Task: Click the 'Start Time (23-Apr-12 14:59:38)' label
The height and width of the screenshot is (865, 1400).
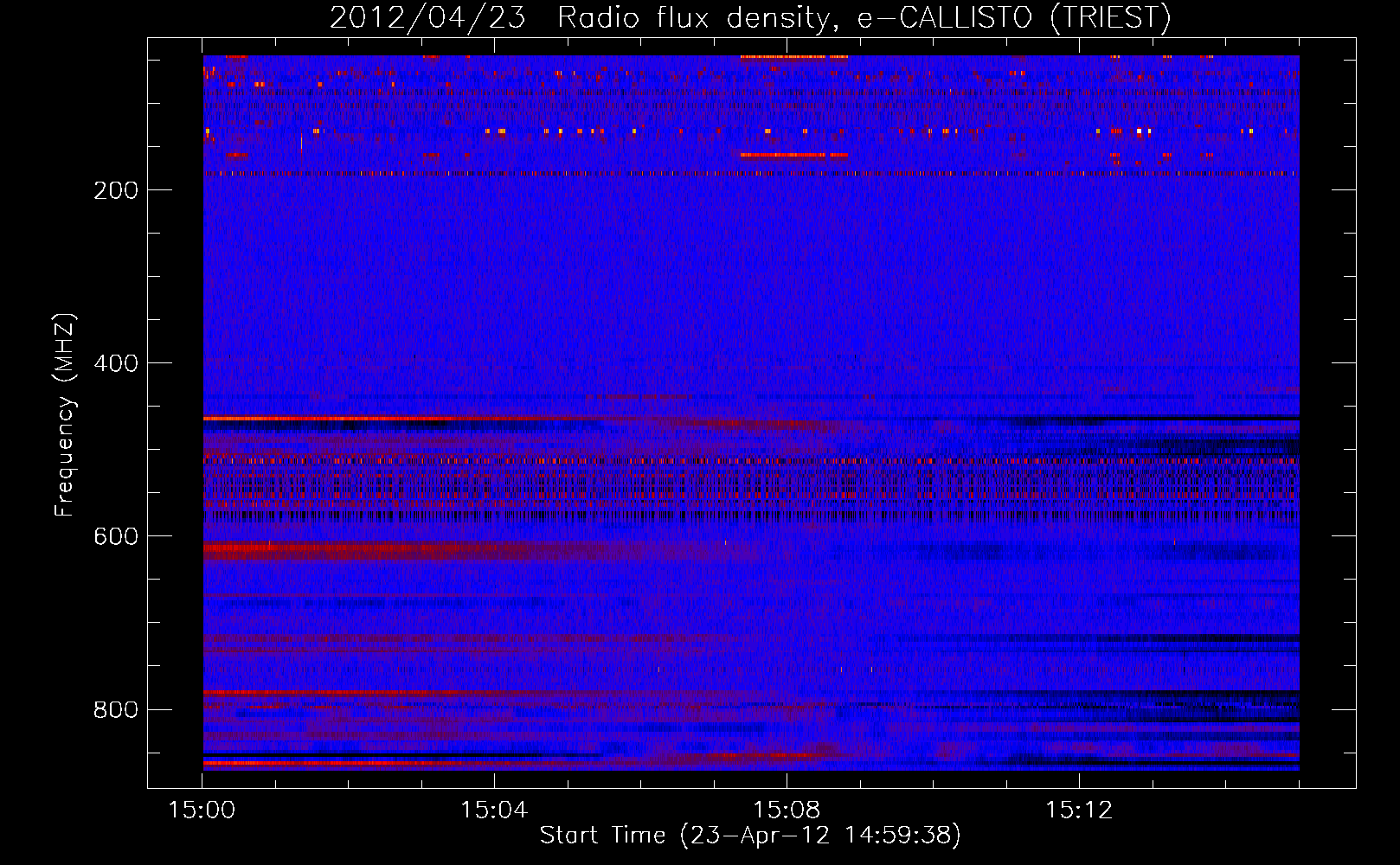Action: pos(750,836)
